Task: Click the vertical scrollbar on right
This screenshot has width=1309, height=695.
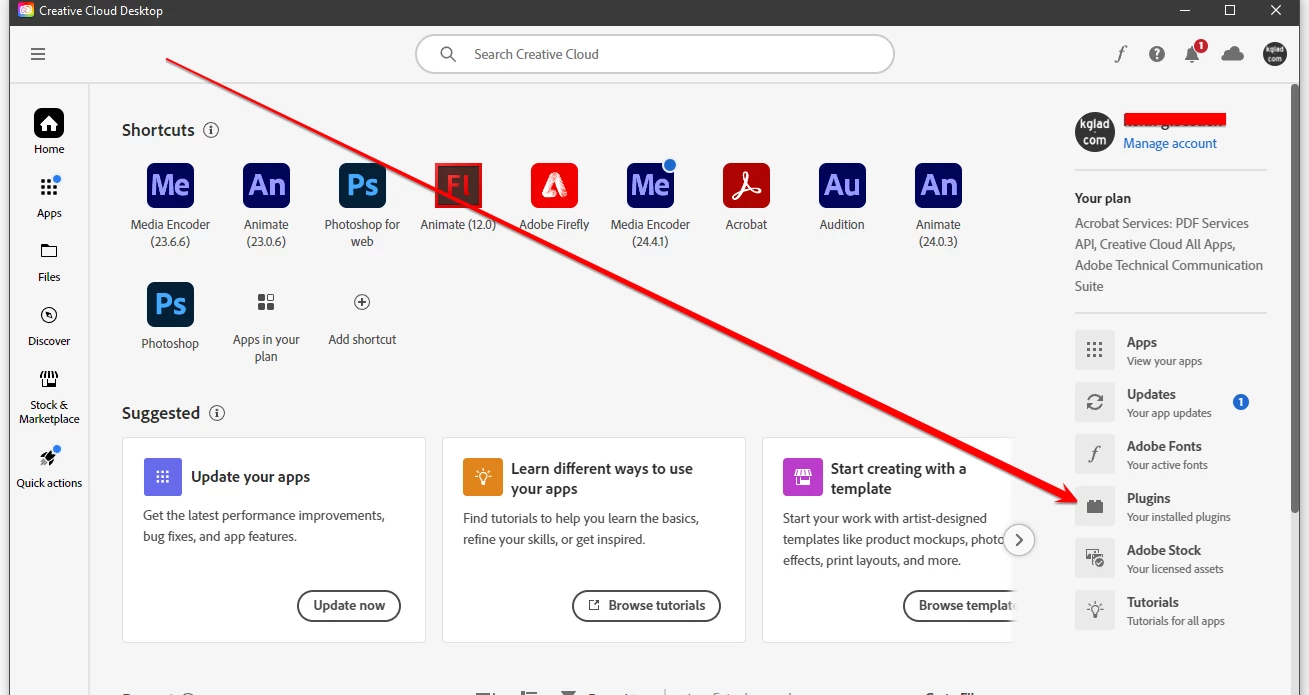Action: coord(1297,300)
